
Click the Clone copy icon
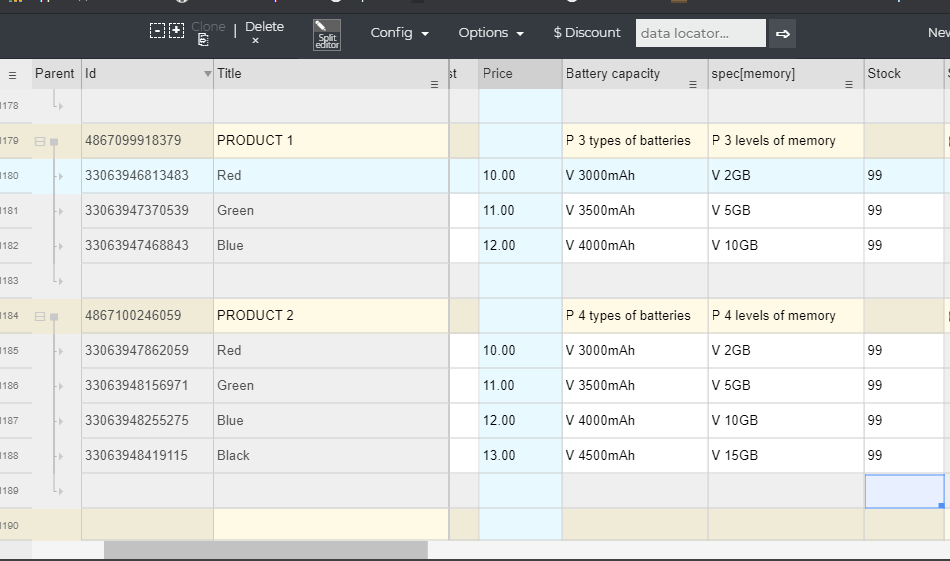tap(203, 40)
